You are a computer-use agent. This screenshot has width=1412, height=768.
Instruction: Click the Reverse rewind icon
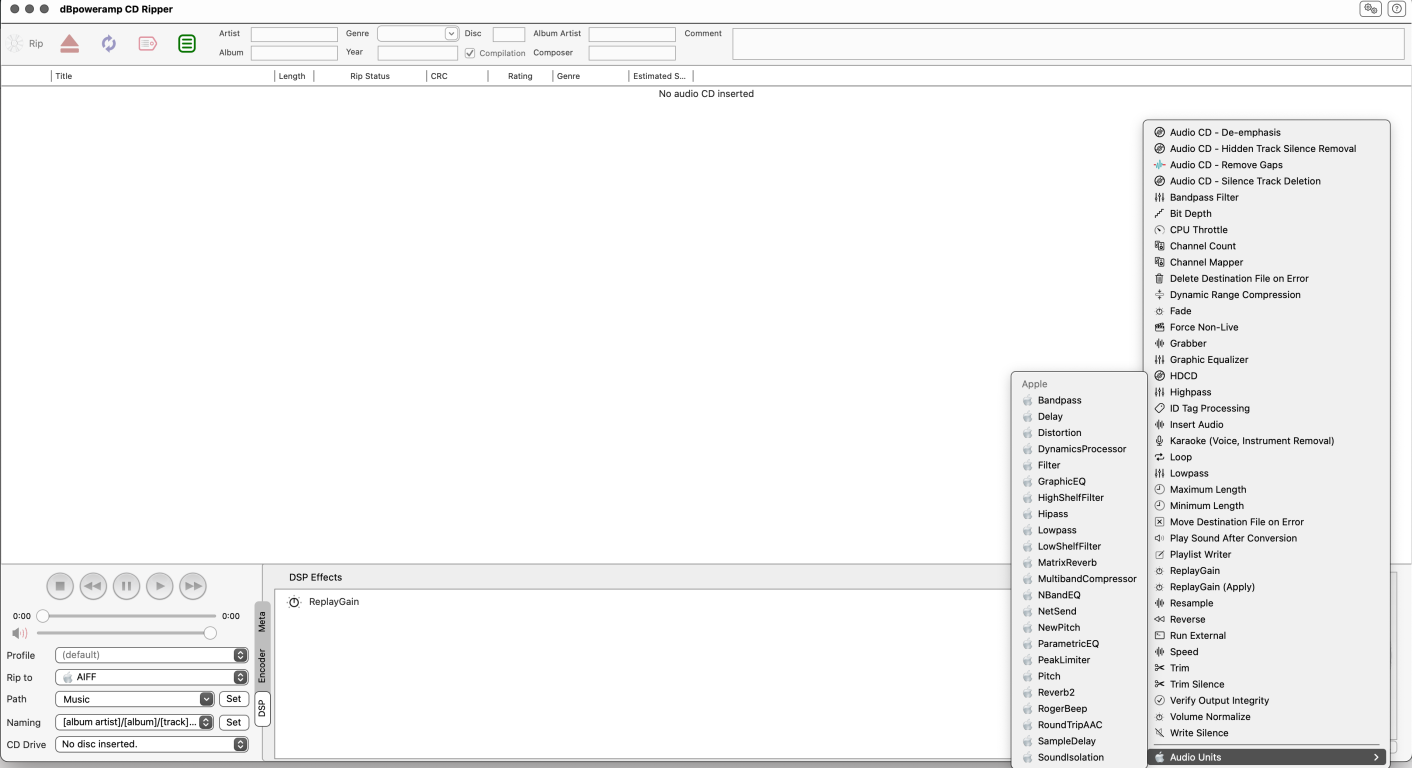point(1160,619)
